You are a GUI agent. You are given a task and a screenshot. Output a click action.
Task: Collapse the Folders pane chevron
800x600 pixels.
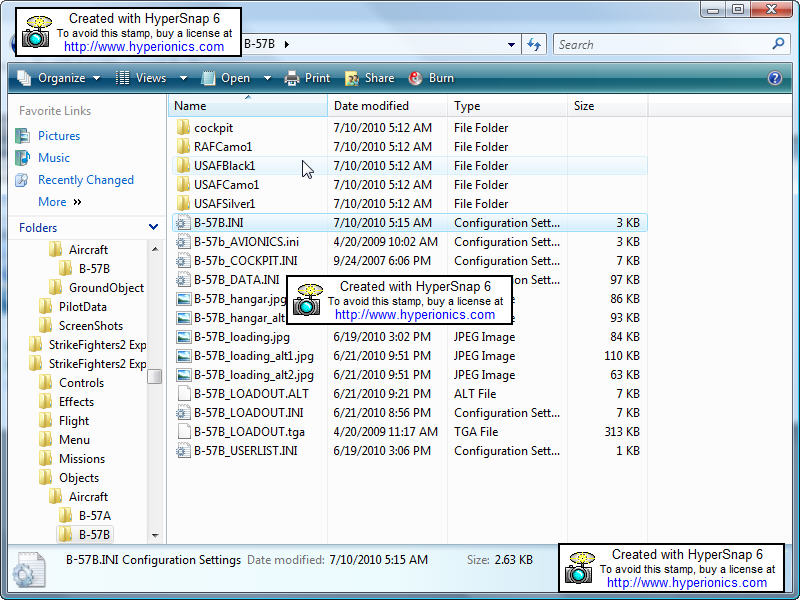point(153,227)
